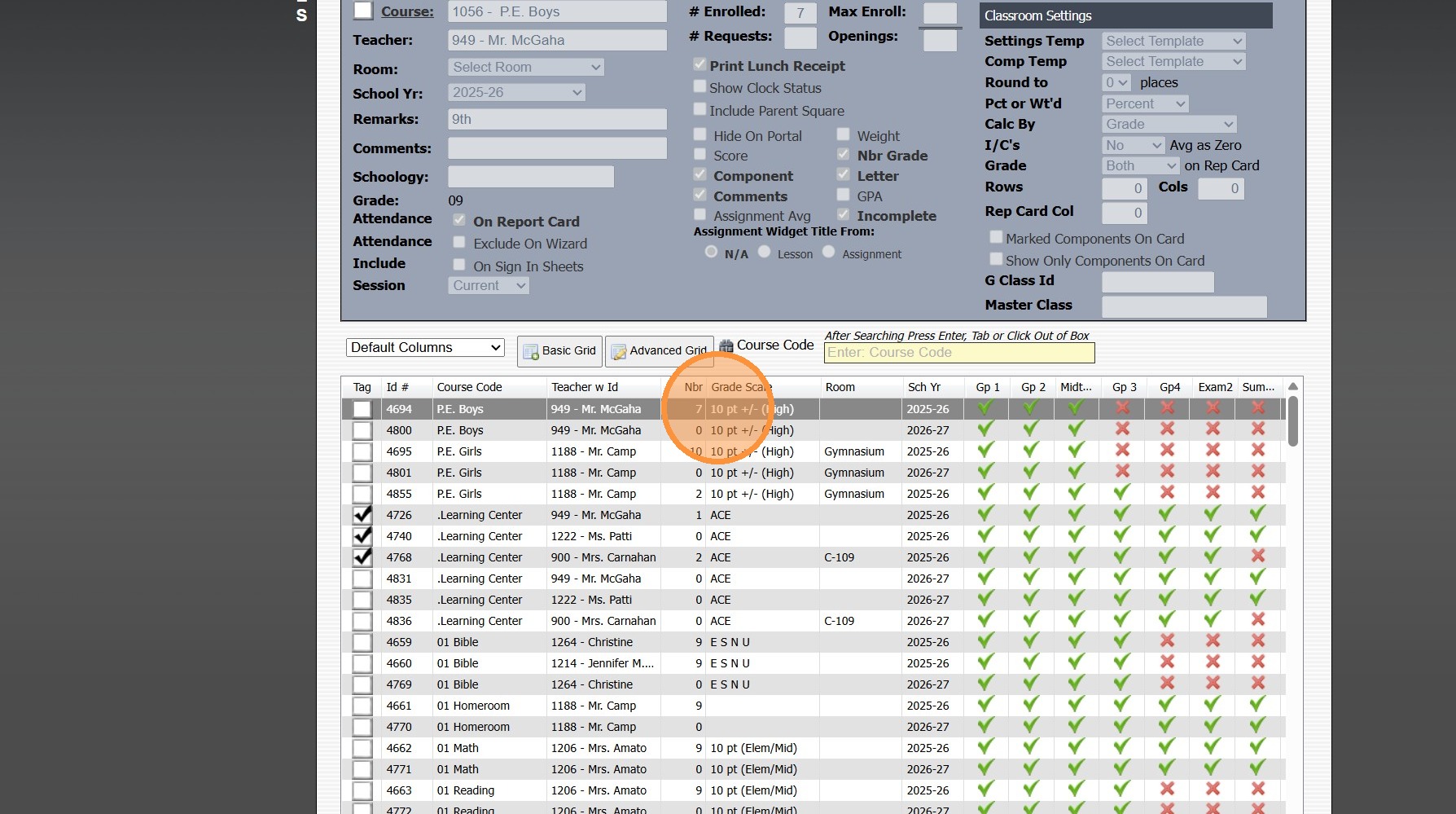The width and height of the screenshot is (1456, 814).
Task: Click the Summer red X in row 4768
Action: pos(1258,556)
